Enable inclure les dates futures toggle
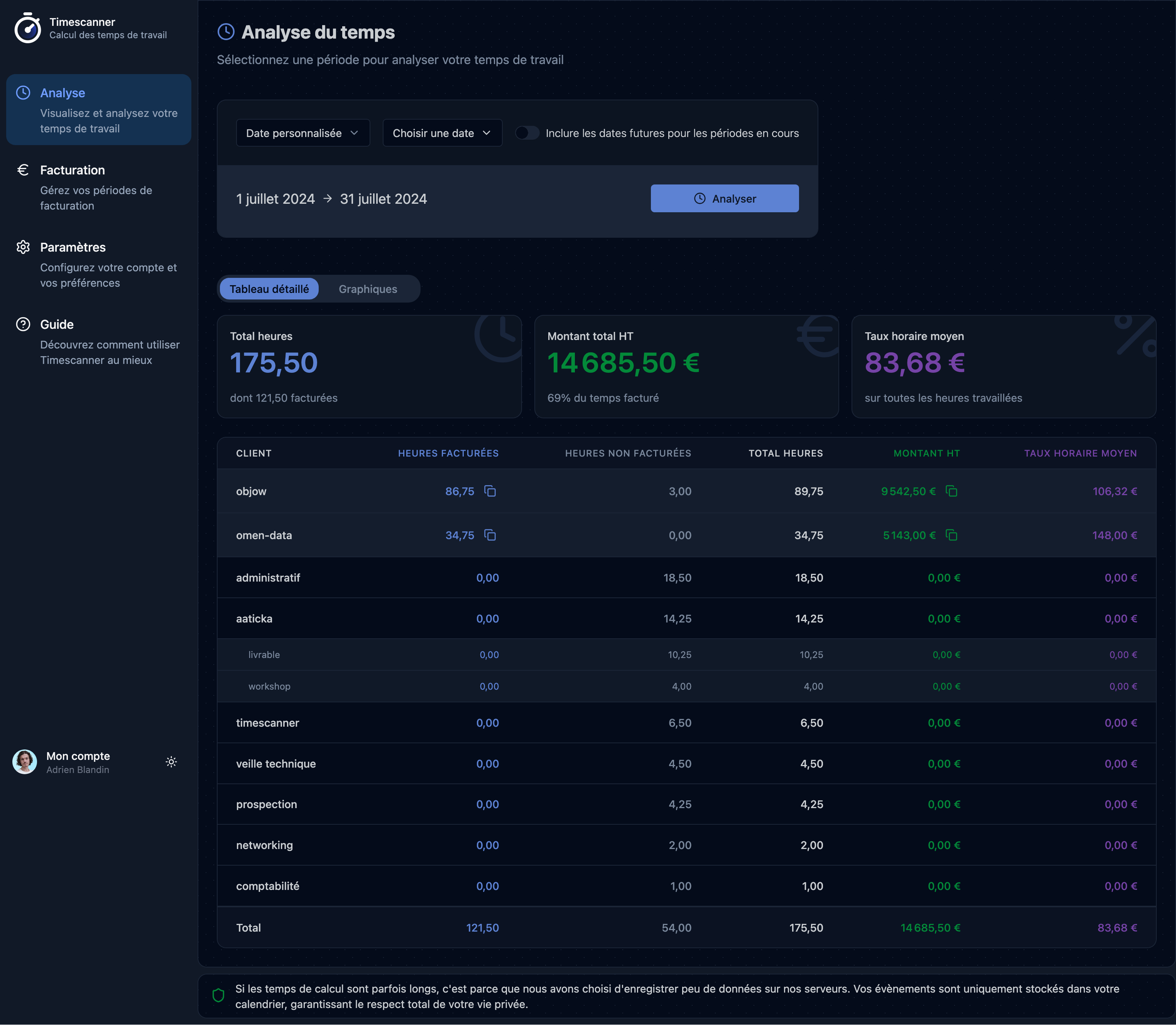 (527, 132)
